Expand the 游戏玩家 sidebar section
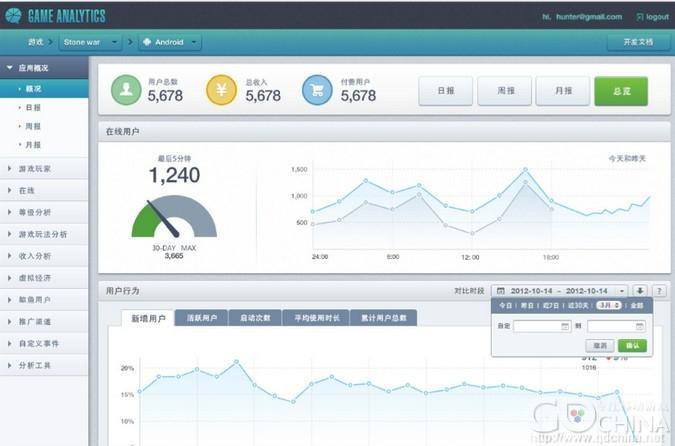Viewport: 675px width, 446px height. coord(44,169)
